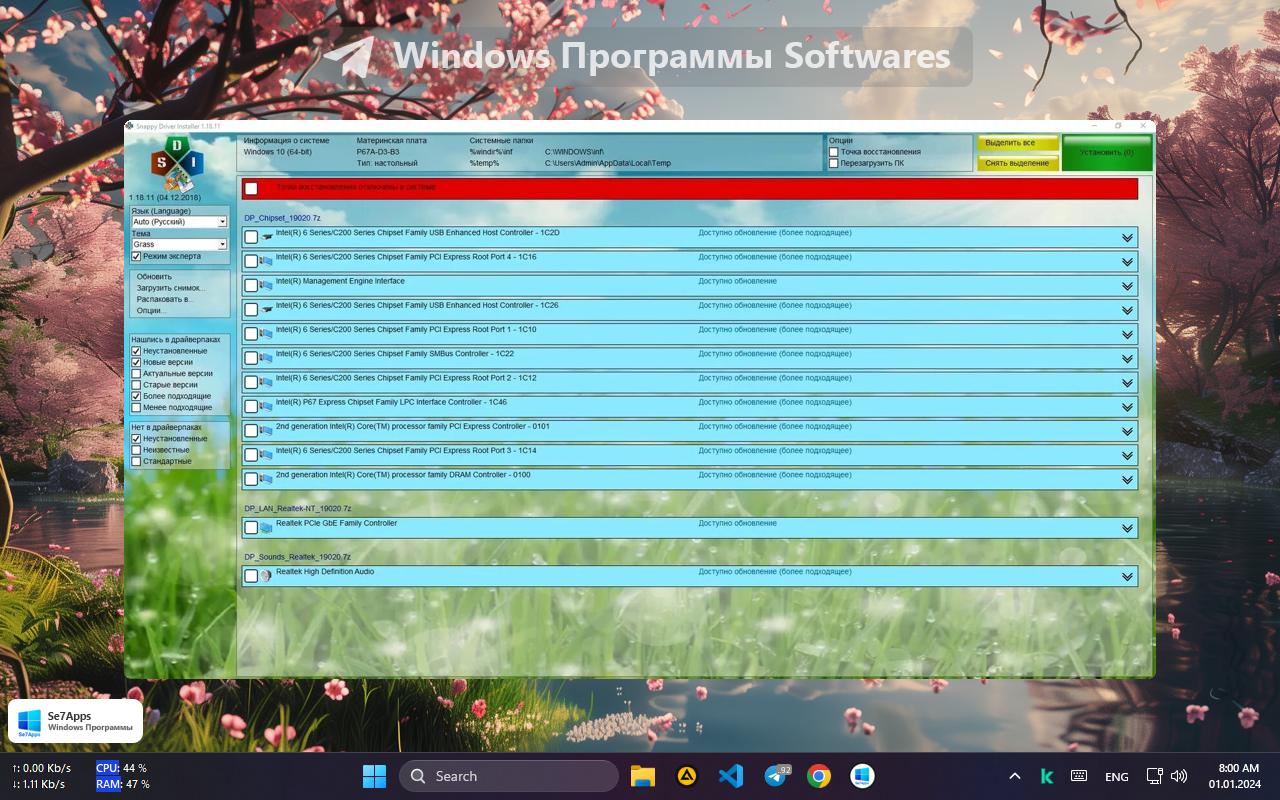
Task: Click the DP_Chipset_19020.7z pack heading
Action: pyautogui.click(x=283, y=218)
